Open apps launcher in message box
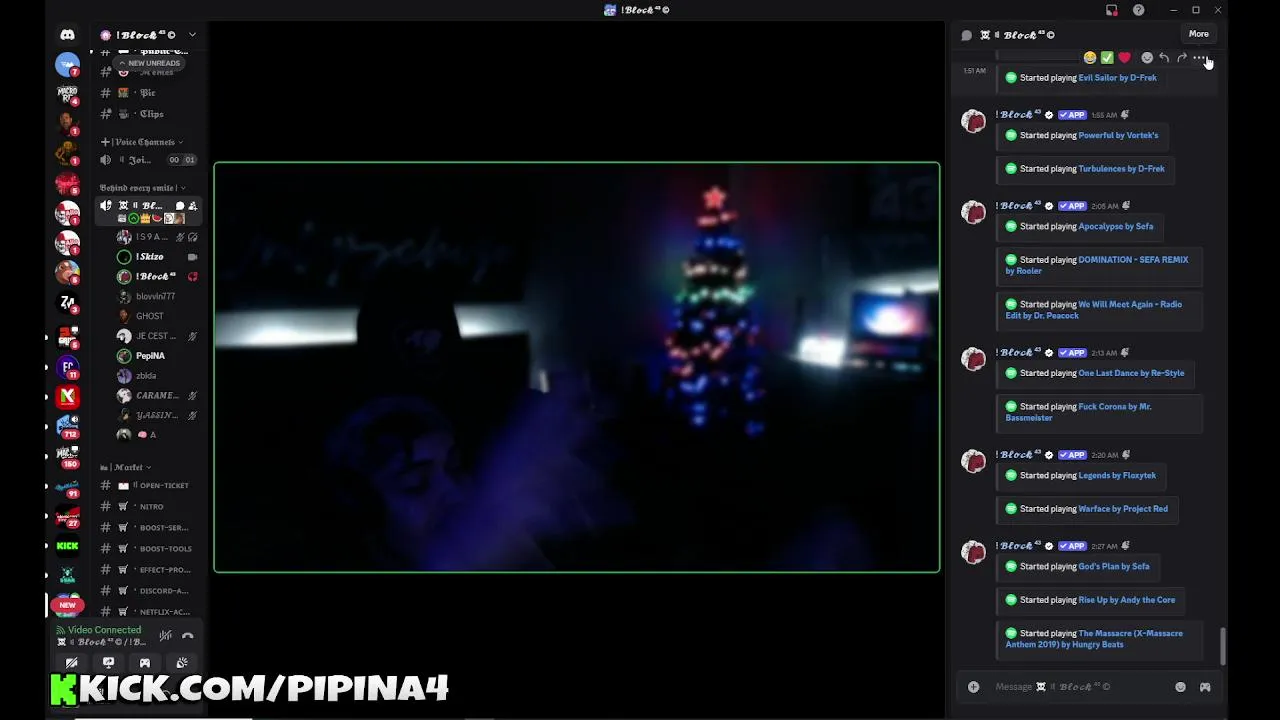 tap(1205, 687)
